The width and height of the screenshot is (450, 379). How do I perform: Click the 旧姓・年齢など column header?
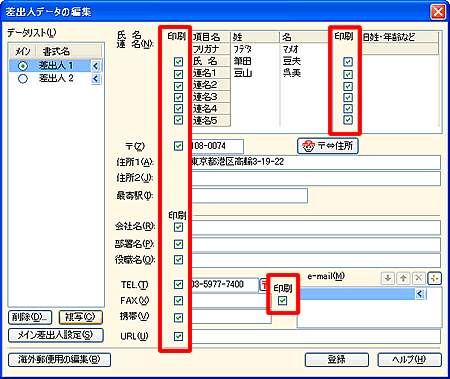pos(400,37)
